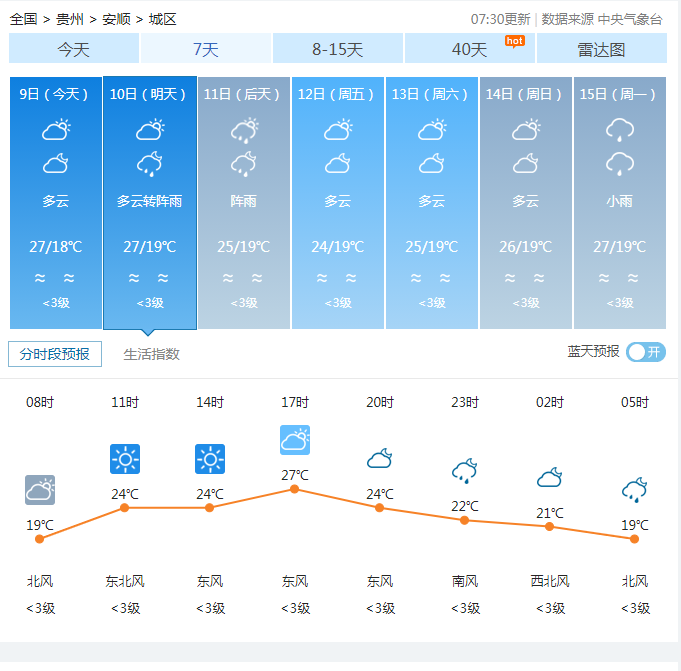Click partly cloudy icon at 17时
The image size is (681, 671).
point(295,440)
